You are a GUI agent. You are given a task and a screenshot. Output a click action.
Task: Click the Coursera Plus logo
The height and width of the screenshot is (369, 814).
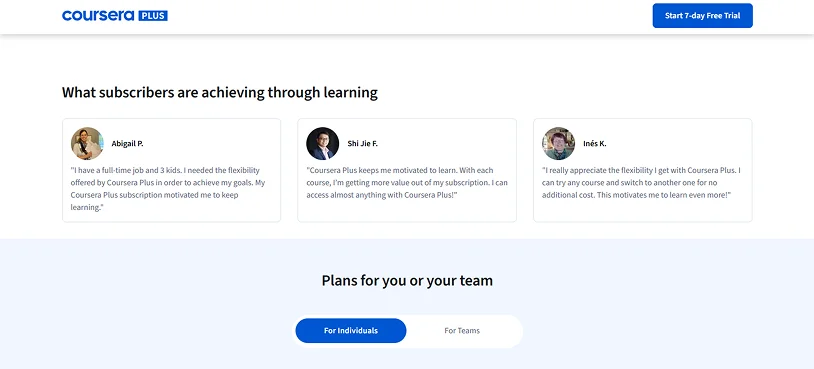[115, 16]
